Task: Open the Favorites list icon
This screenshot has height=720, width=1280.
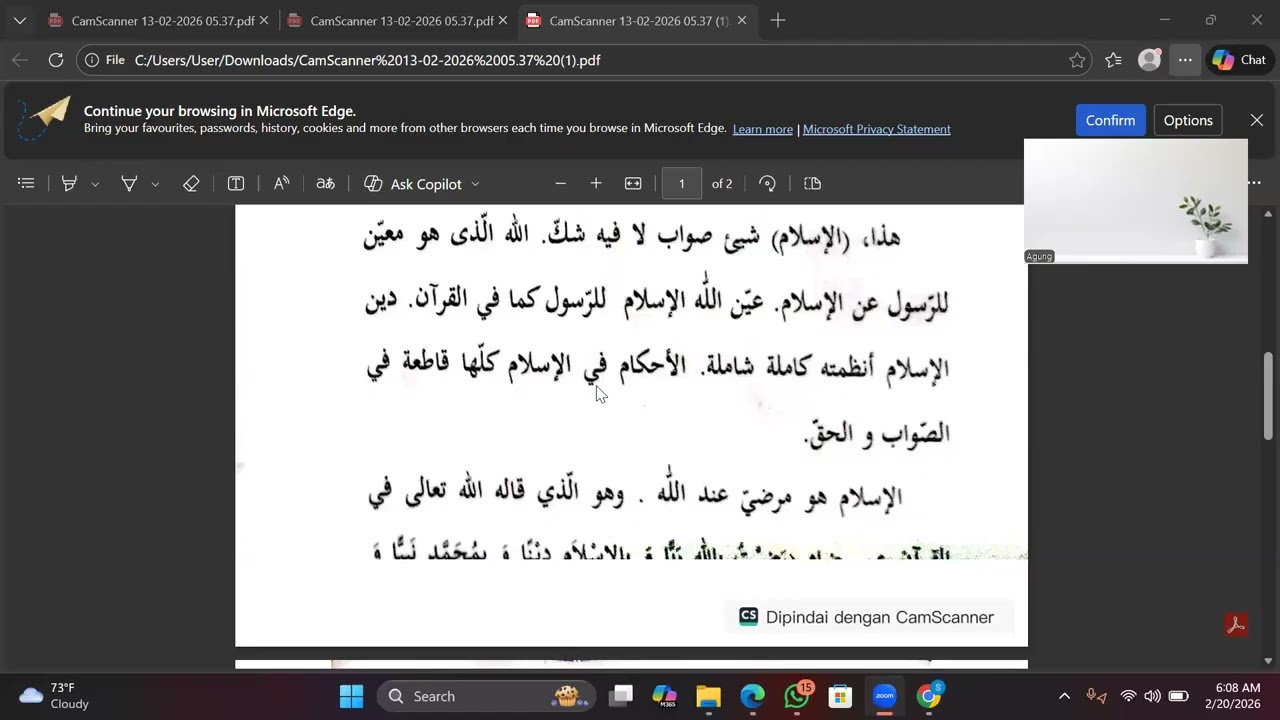Action: [x=1113, y=60]
